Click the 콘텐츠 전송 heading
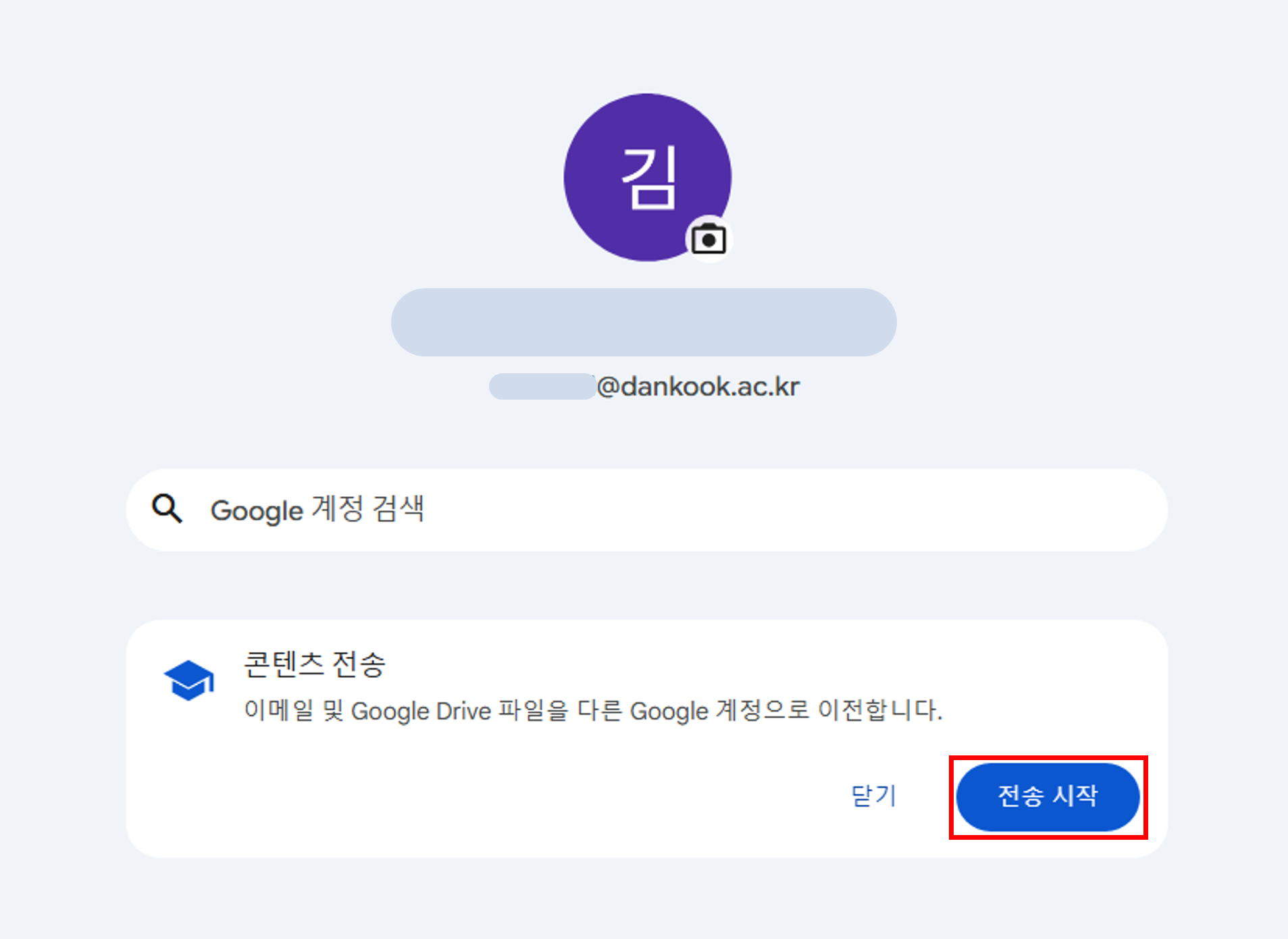 click(314, 664)
